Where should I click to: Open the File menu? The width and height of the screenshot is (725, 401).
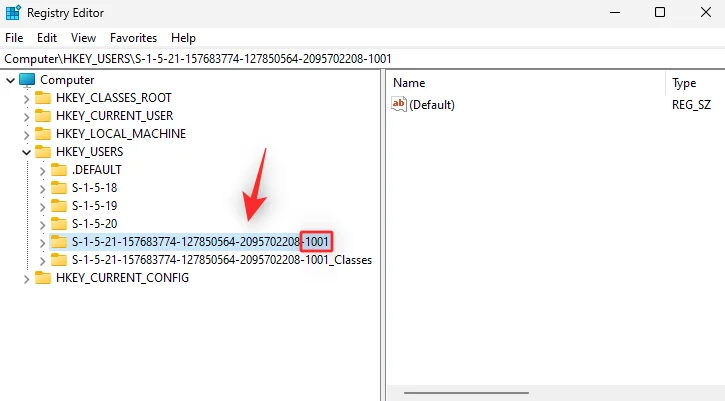[14, 37]
